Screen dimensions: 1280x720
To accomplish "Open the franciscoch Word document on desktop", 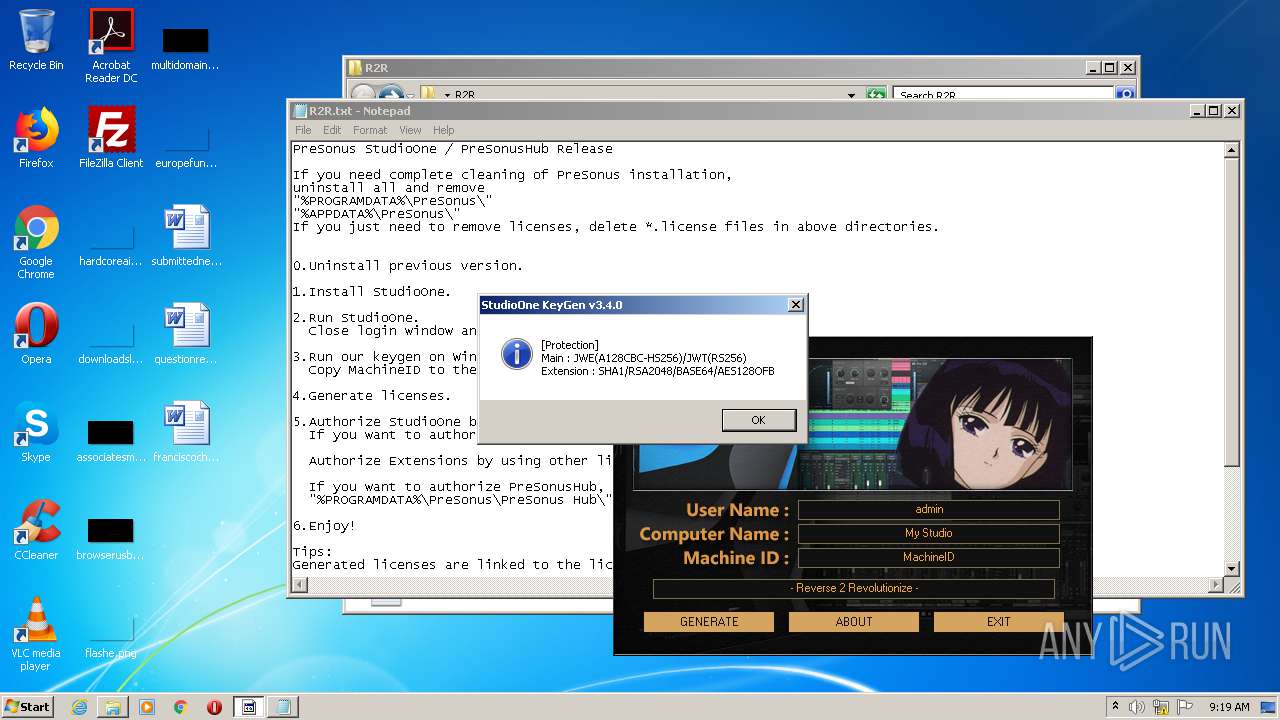I will (x=186, y=432).
